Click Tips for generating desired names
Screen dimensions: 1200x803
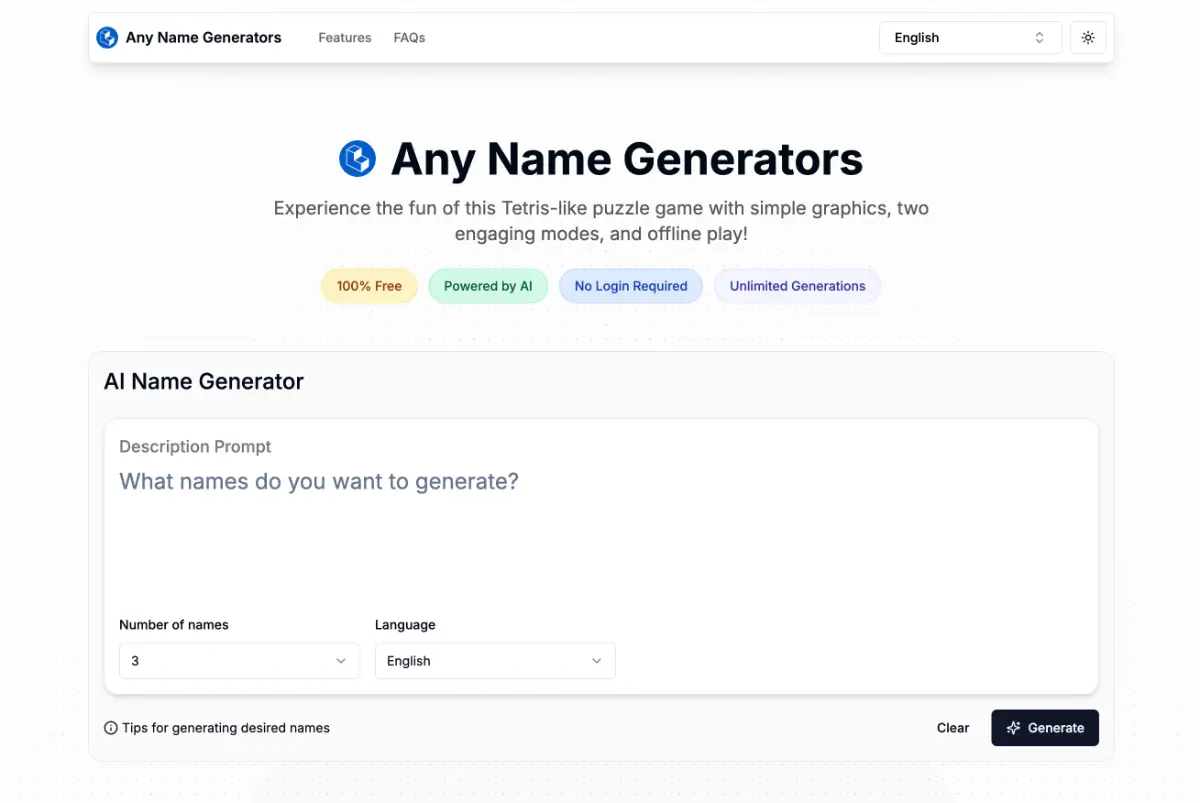[x=225, y=728]
